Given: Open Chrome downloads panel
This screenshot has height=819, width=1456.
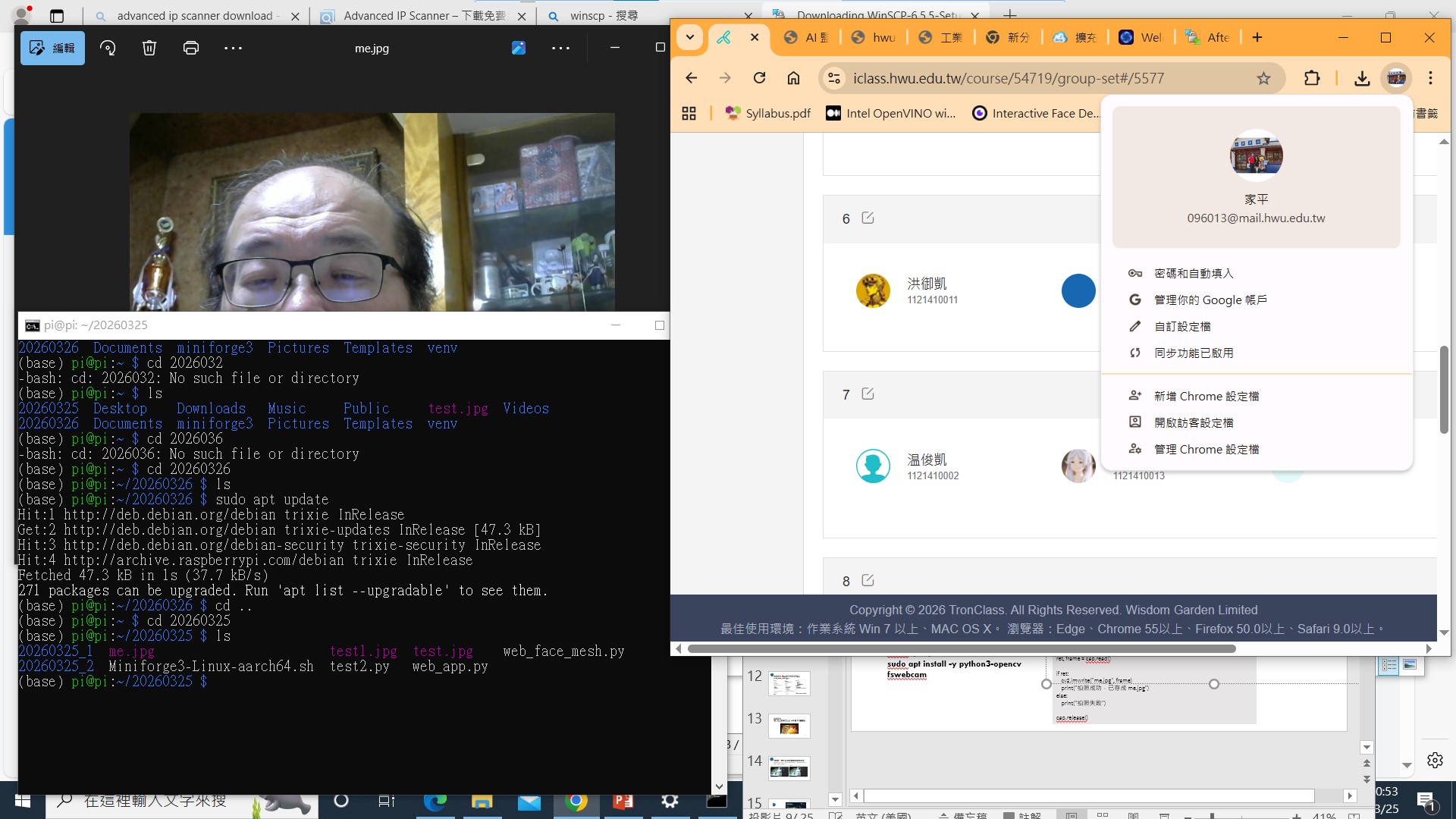Looking at the screenshot, I should click(x=1362, y=78).
